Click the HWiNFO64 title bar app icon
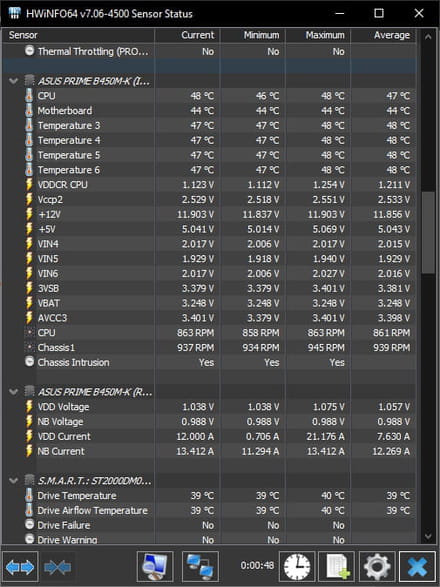440x587 pixels. pos(15,13)
